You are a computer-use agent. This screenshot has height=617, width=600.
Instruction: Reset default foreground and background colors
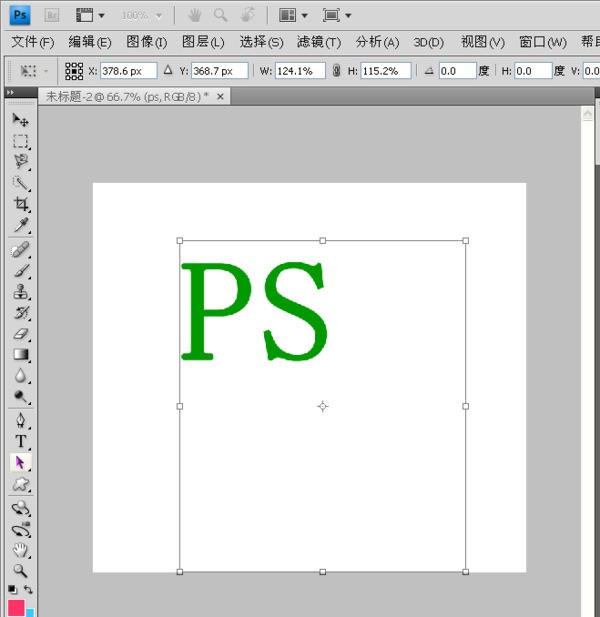[13, 589]
